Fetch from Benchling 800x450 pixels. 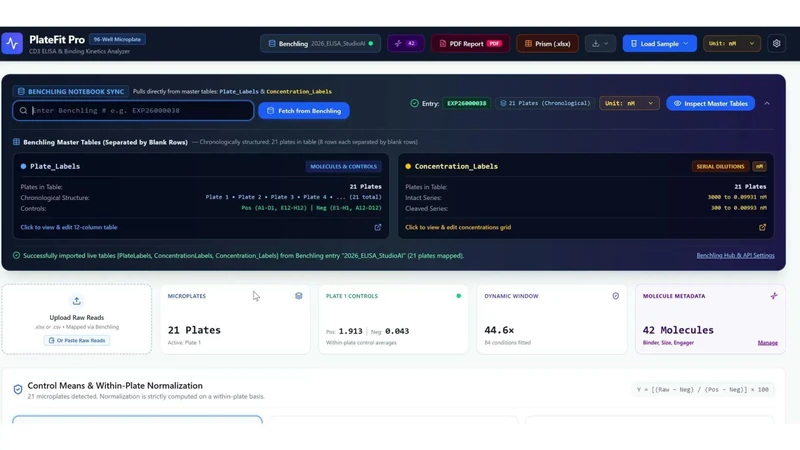304,111
